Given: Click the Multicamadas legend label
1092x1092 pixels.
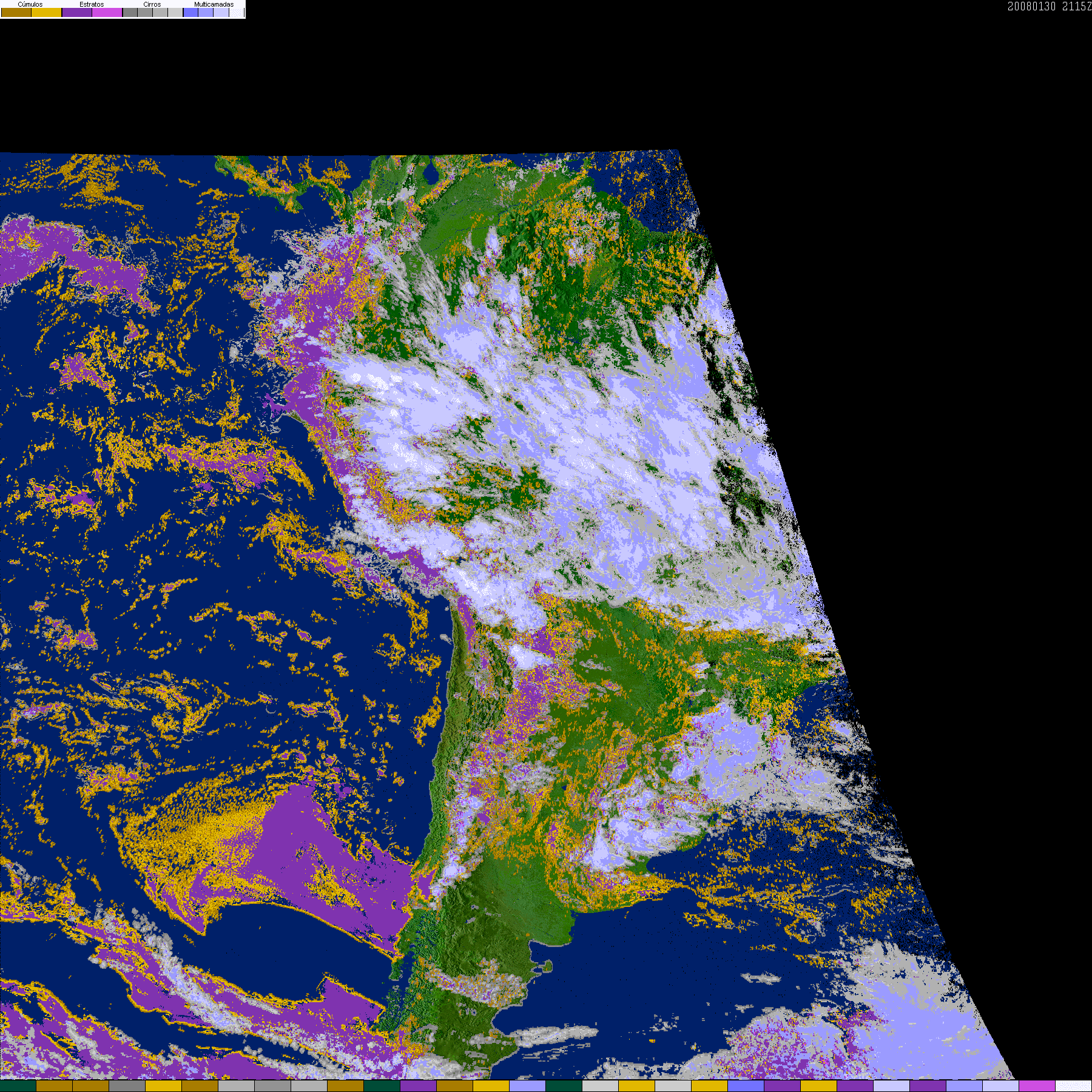Looking at the screenshot, I should coord(214,4).
